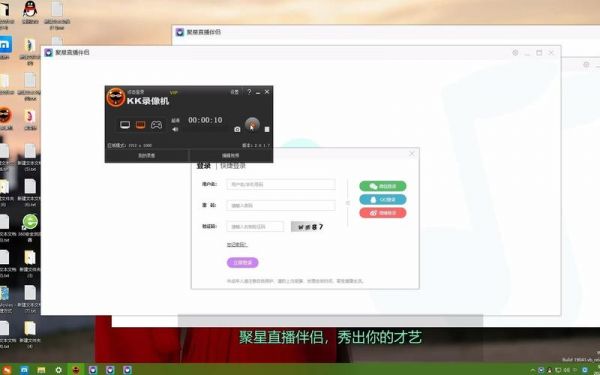
Task: Click the rear 聚星直播伴侣 window title bar
Action: tap(386, 32)
